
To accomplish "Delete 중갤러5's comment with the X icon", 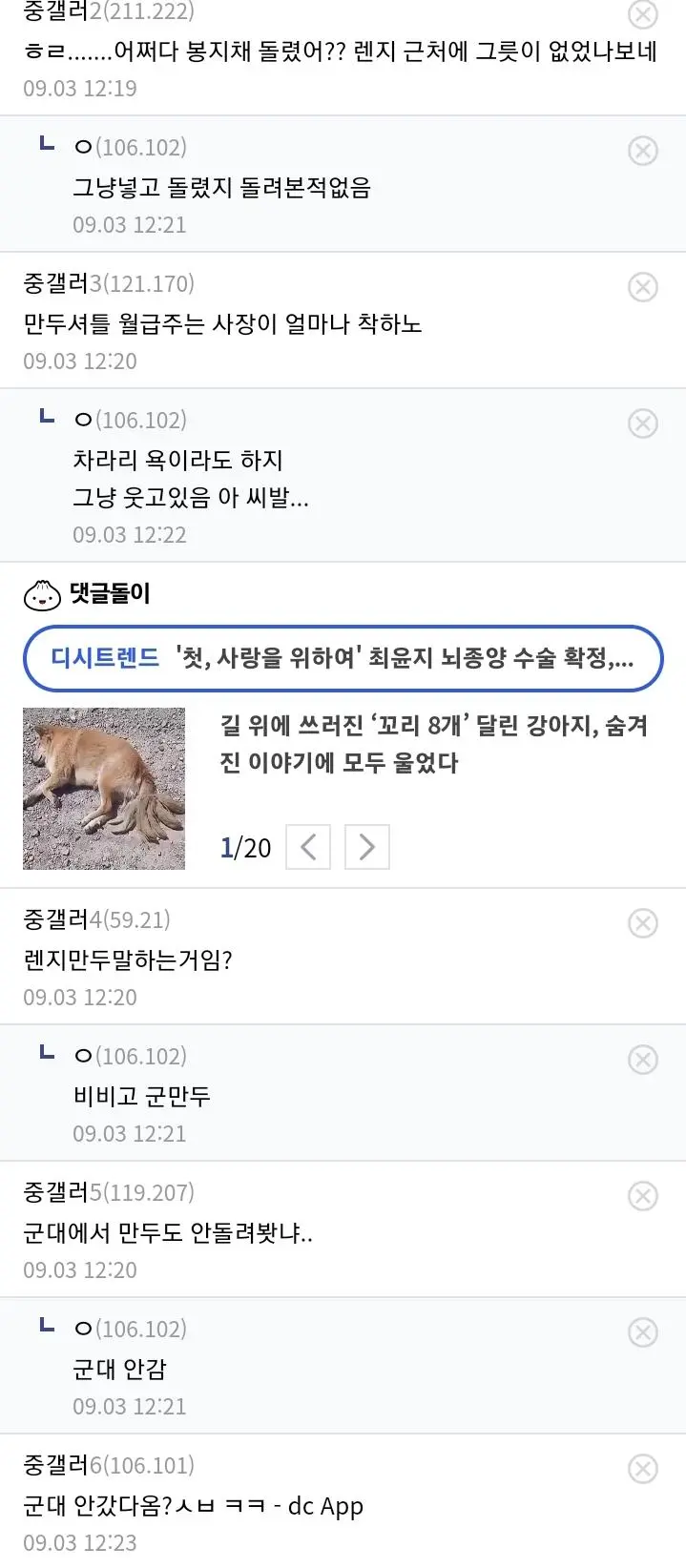I will [x=643, y=1196].
